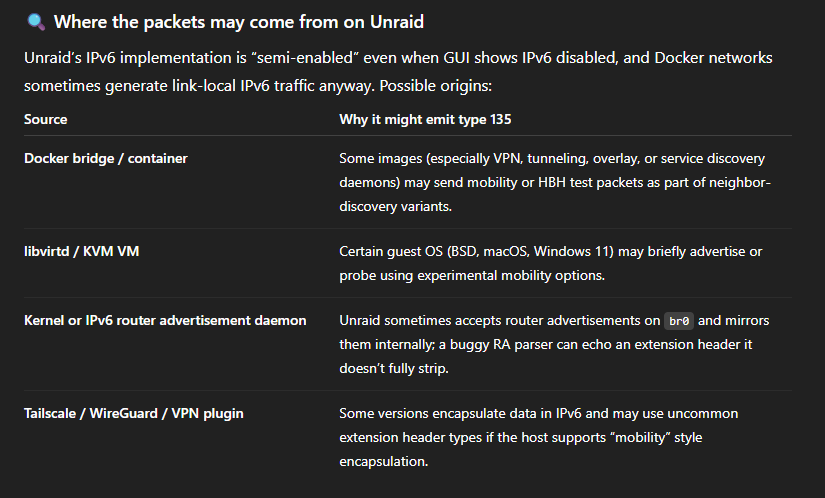Click the buggy RA parser explanation text

click(x=554, y=344)
